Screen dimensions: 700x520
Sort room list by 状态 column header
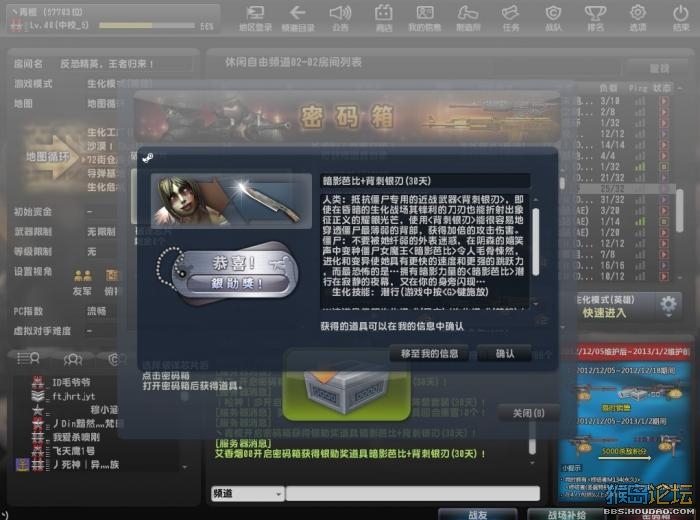pos(662,87)
